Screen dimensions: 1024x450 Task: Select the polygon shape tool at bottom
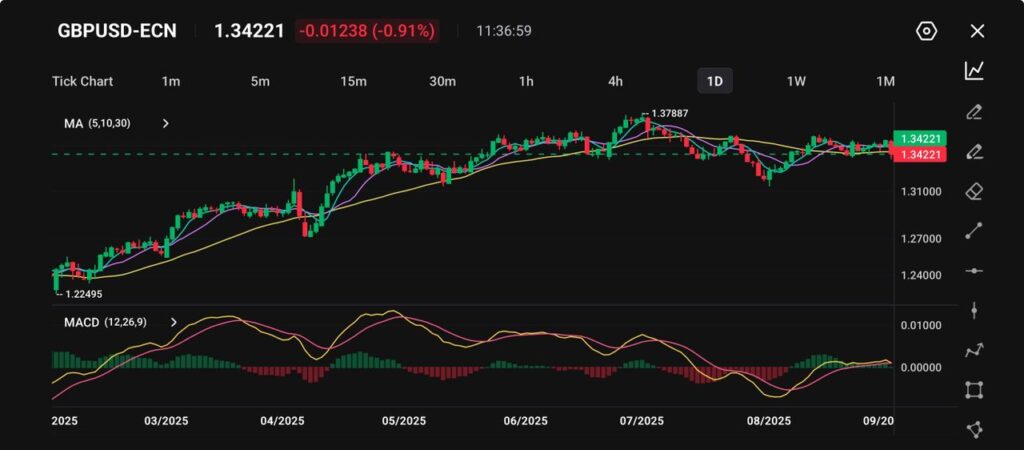(974, 429)
